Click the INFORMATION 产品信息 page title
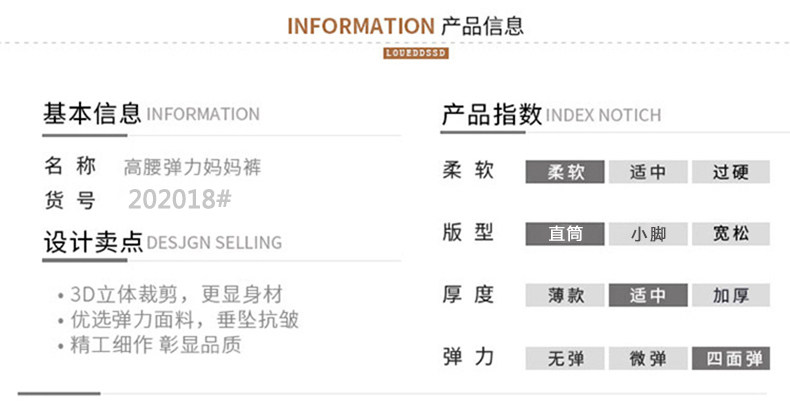Screen dimensions: 790x404 coord(405,26)
